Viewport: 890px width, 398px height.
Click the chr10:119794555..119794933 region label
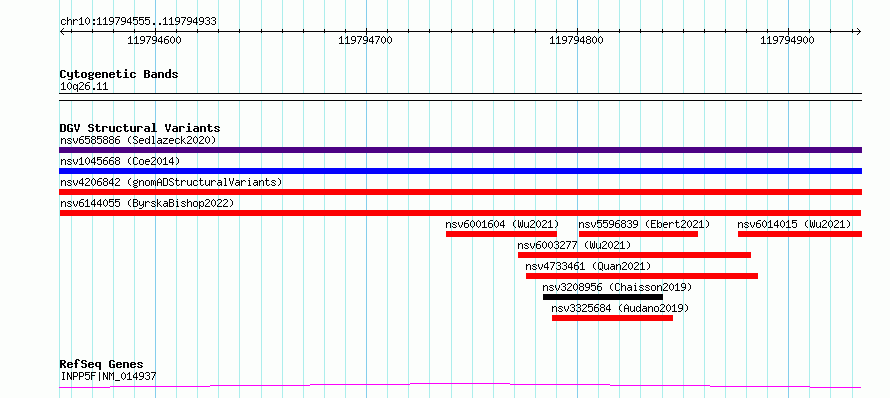coord(138,22)
